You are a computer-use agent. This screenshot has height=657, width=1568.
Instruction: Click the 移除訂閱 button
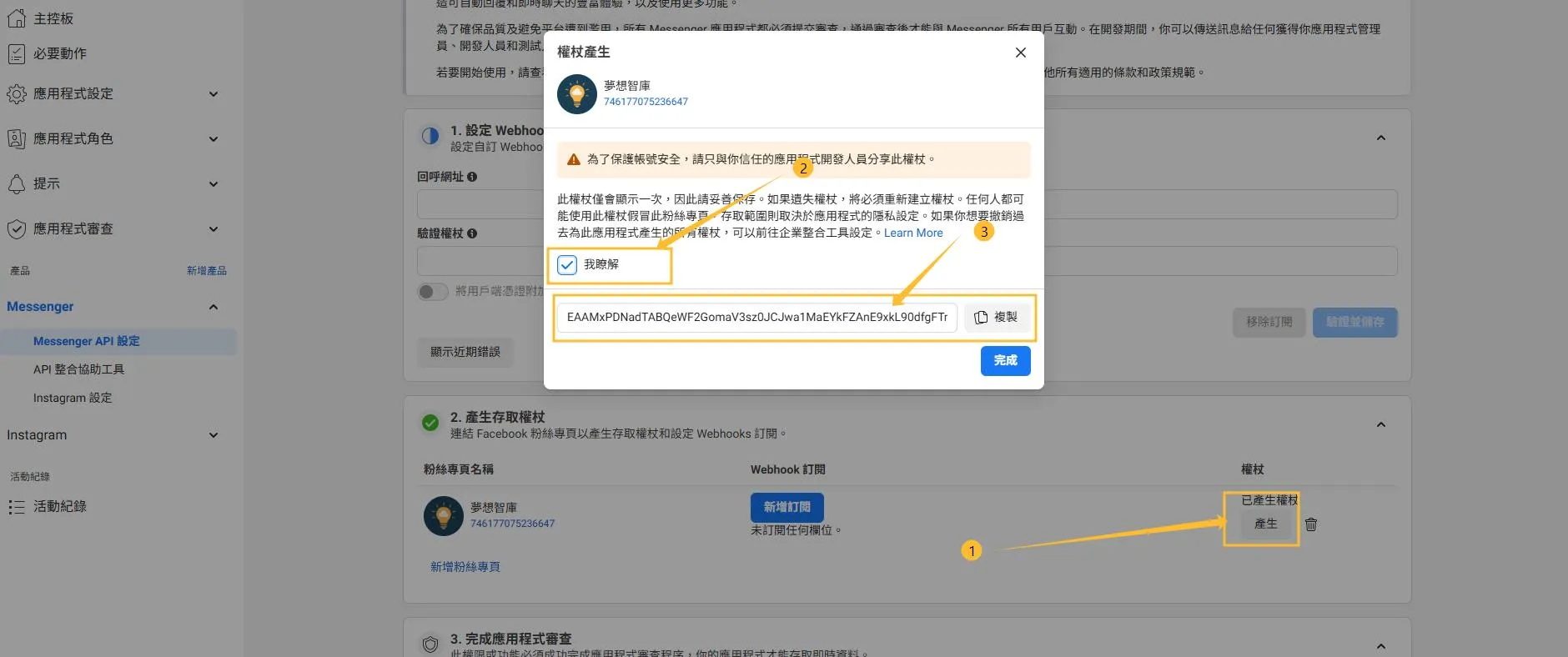[x=1269, y=323]
